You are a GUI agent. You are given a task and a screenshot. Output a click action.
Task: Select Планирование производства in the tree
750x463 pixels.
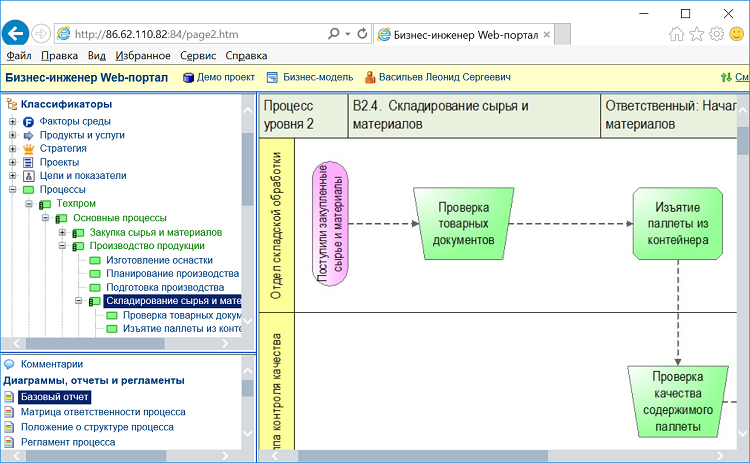pyautogui.click(x=172, y=273)
